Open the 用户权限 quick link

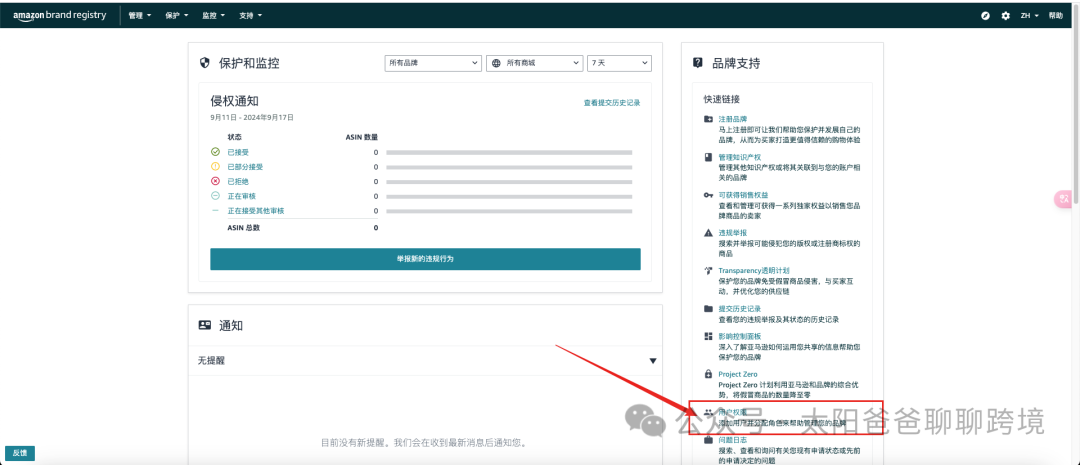pyautogui.click(x=732, y=412)
